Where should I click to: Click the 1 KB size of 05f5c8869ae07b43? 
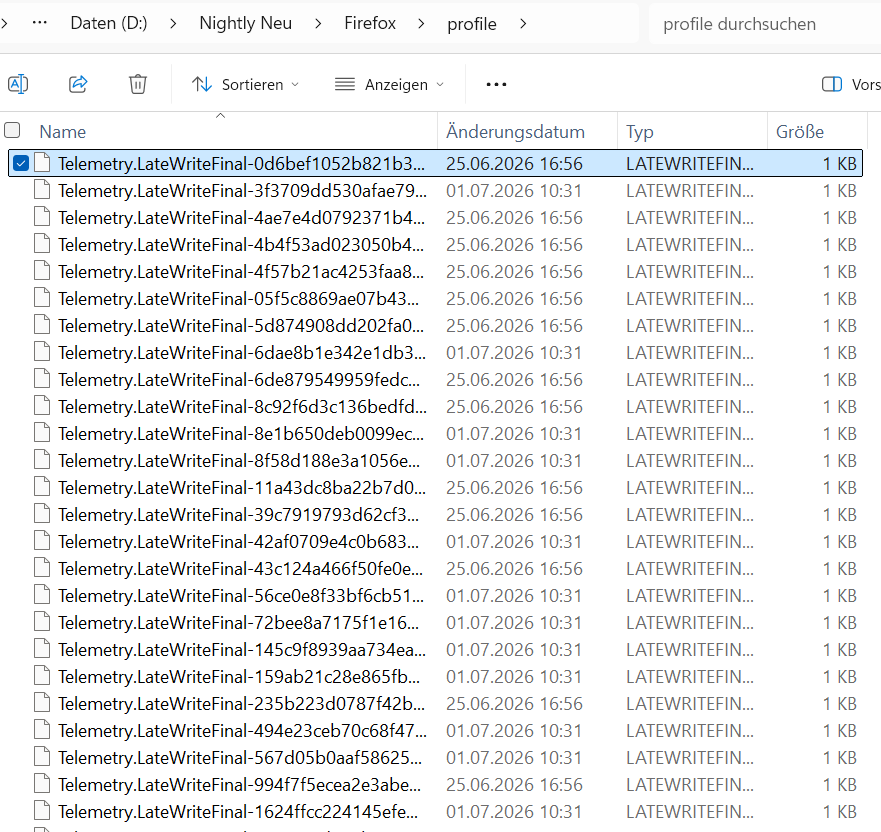839,299
